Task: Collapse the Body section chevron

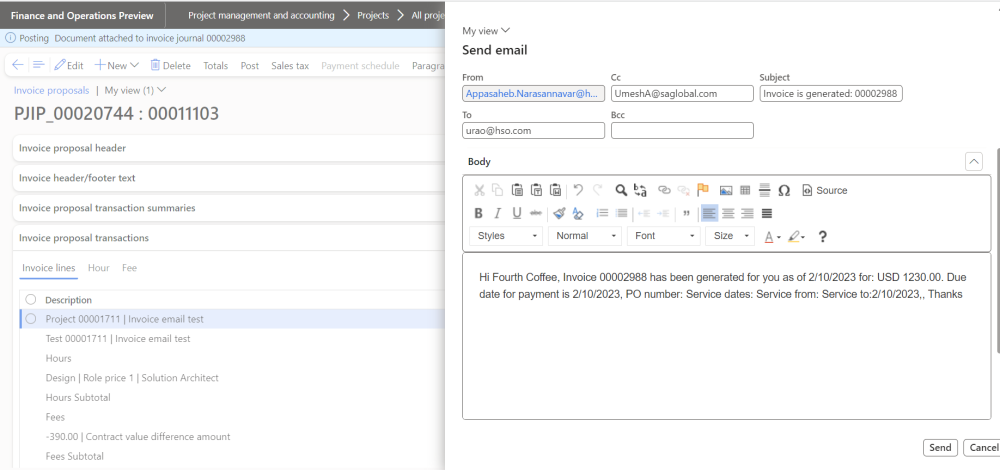Action: coord(974,162)
